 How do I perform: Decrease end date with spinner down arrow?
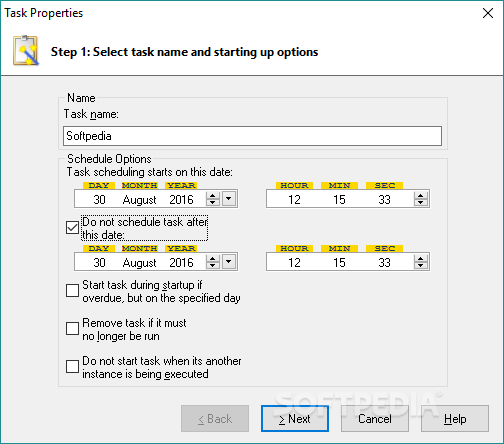(213, 265)
